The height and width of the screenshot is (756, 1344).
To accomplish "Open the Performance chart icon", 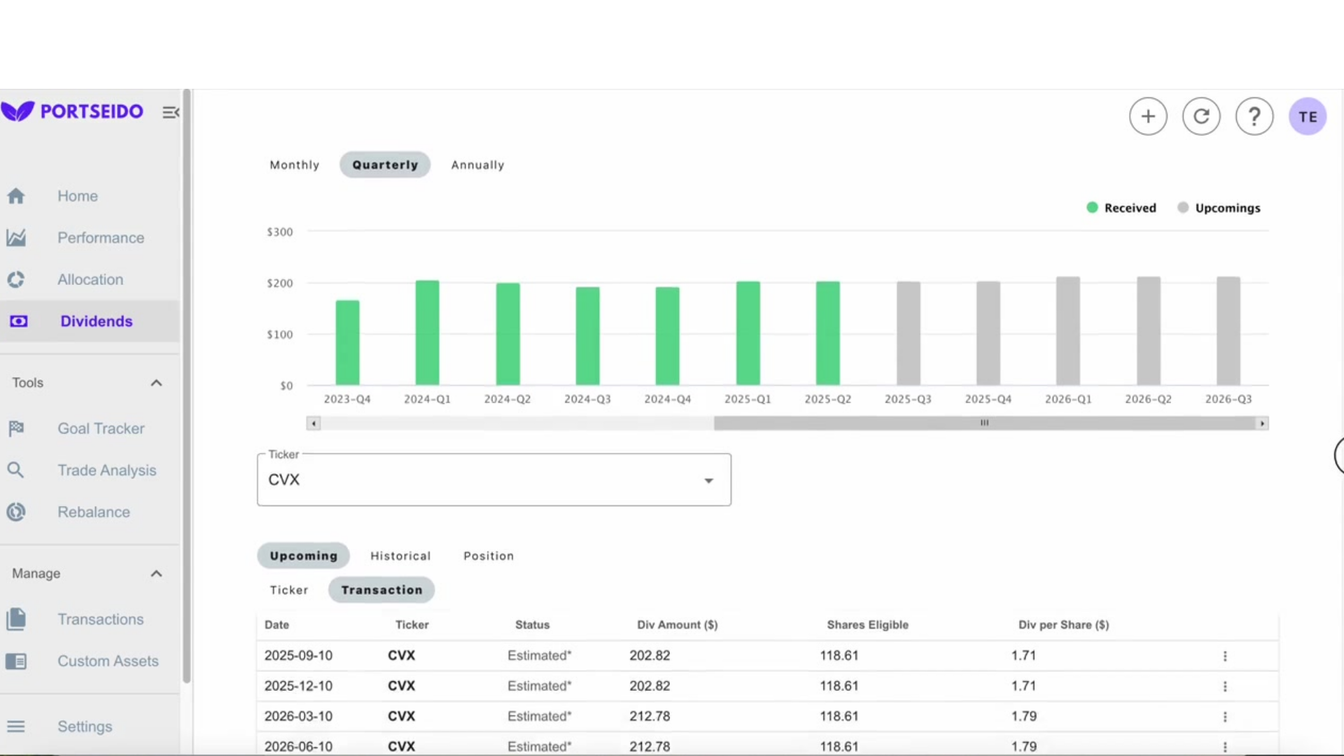I will click(x=16, y=237).
